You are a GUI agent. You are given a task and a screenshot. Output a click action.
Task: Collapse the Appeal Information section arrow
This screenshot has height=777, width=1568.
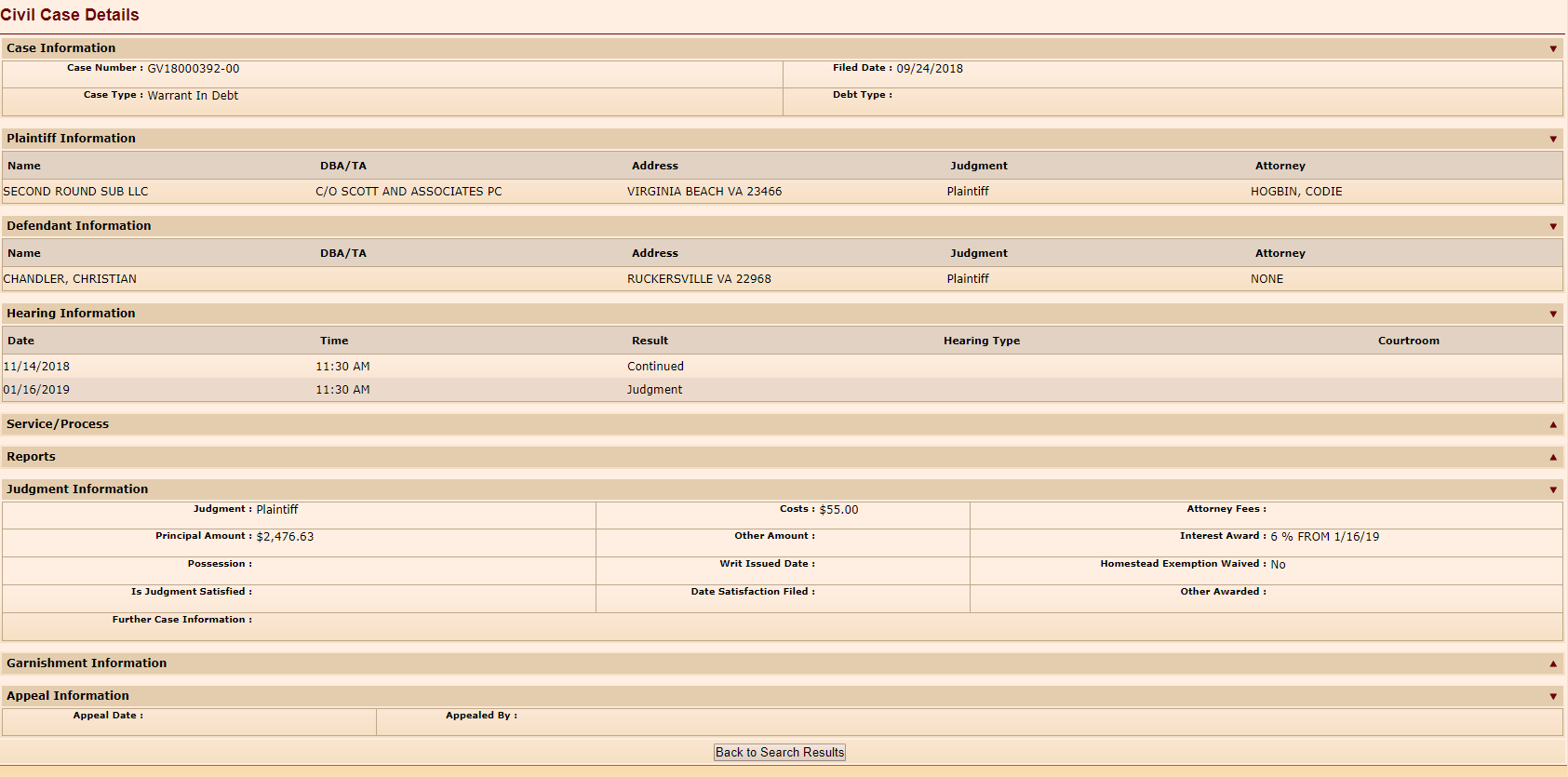[1553, 696]
